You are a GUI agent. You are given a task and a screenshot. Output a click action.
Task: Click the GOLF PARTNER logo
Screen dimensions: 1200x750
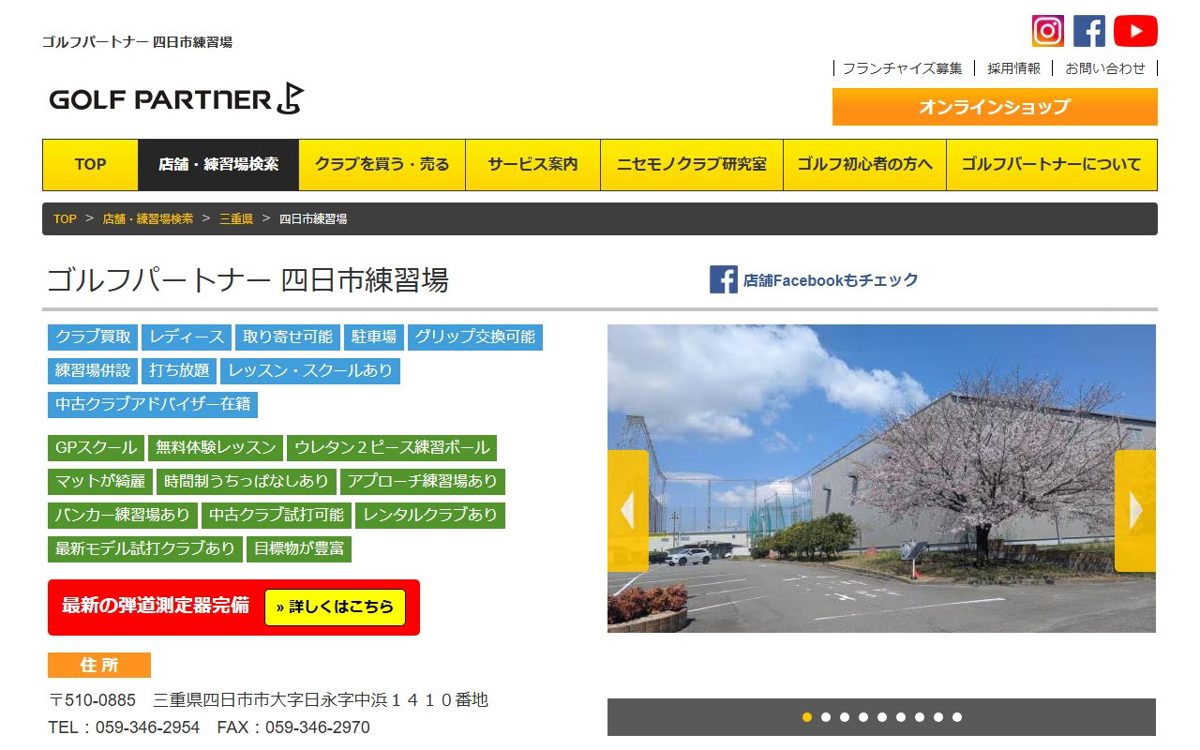tap(176, 98)
